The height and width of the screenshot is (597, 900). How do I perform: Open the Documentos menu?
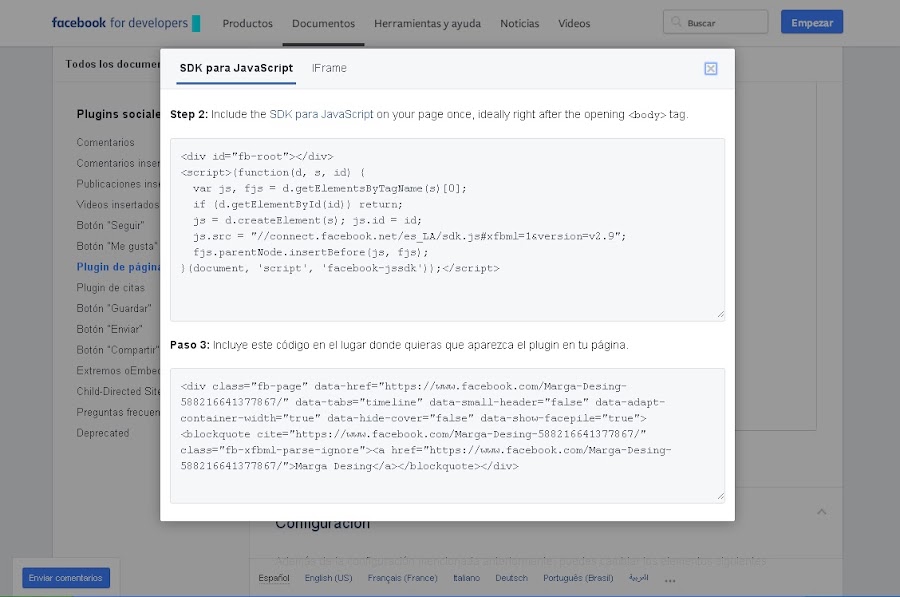coord(323,24)
